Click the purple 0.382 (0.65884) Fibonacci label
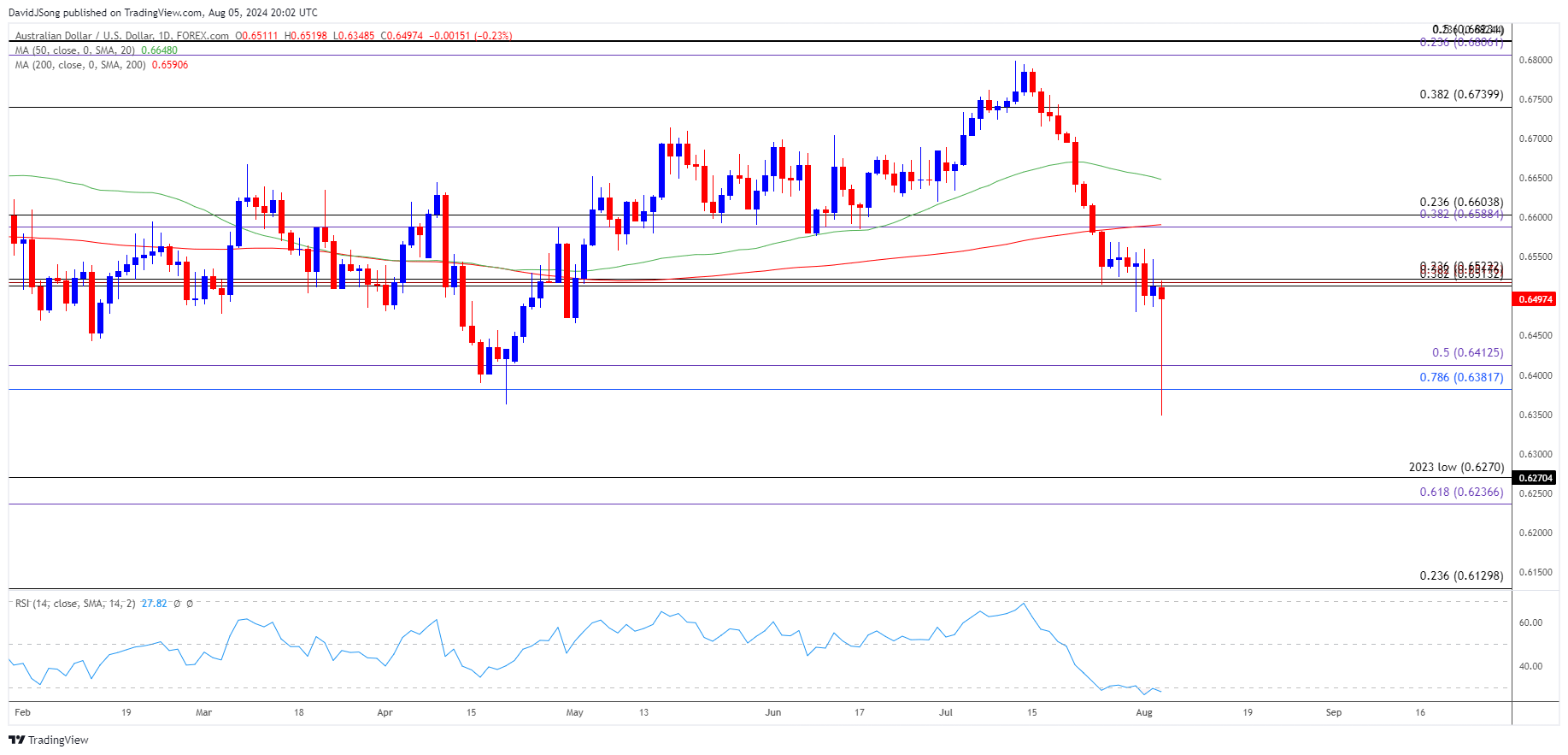 [1461, 214]
